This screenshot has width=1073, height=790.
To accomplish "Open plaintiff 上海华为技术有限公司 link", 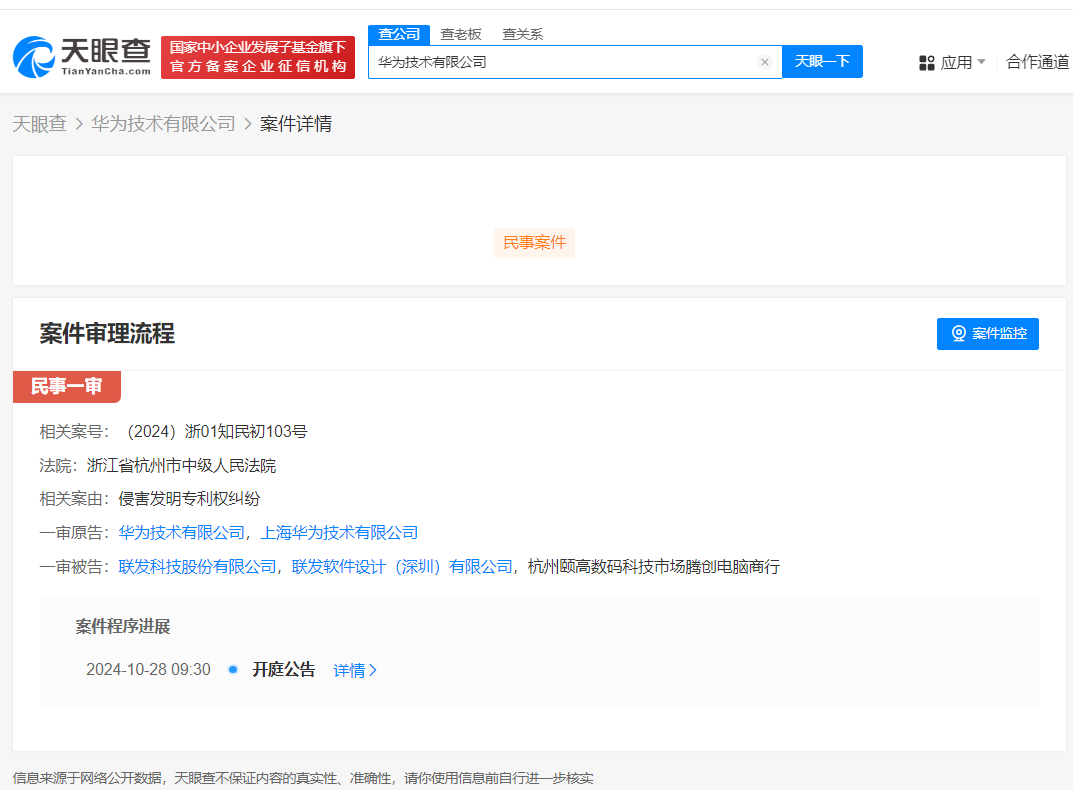I will (339, 533).
